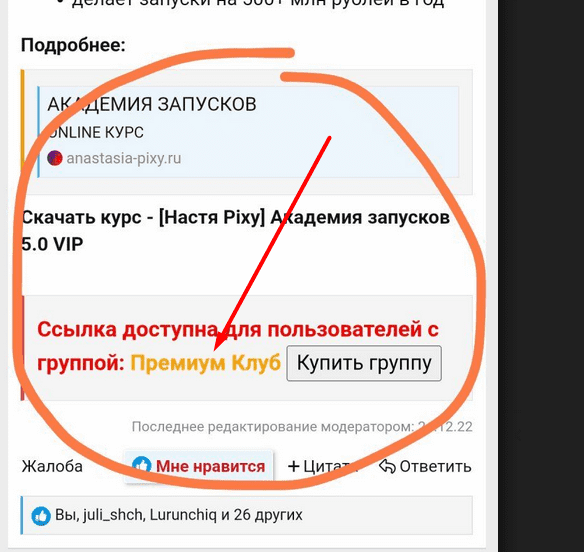
Task: Click the thumbs-up icon in 'Мне нравится'
Action: point(142,466)
